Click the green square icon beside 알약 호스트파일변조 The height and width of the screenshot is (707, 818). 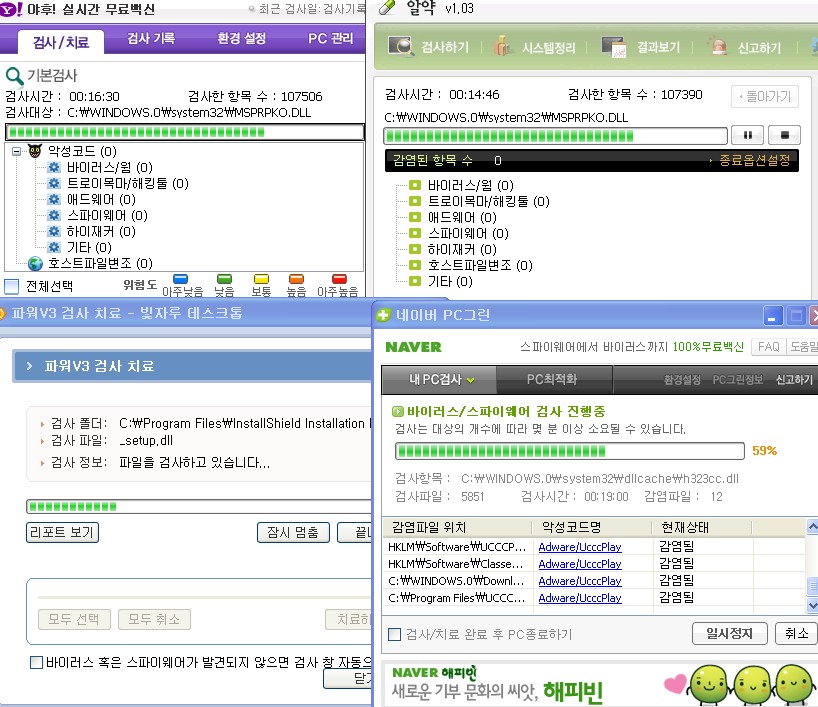[x=415, y=265]
